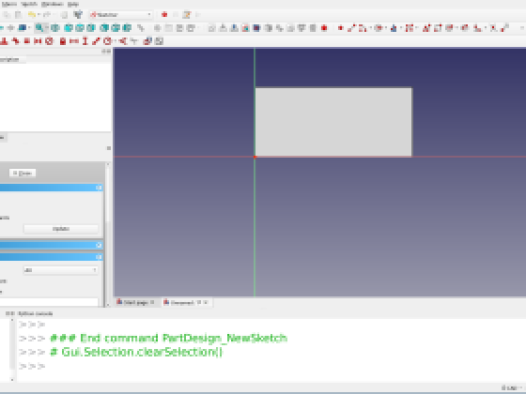526x394 pixels.
Task: Pick the vertical distance constraint tool
Action: coord(85,41)
